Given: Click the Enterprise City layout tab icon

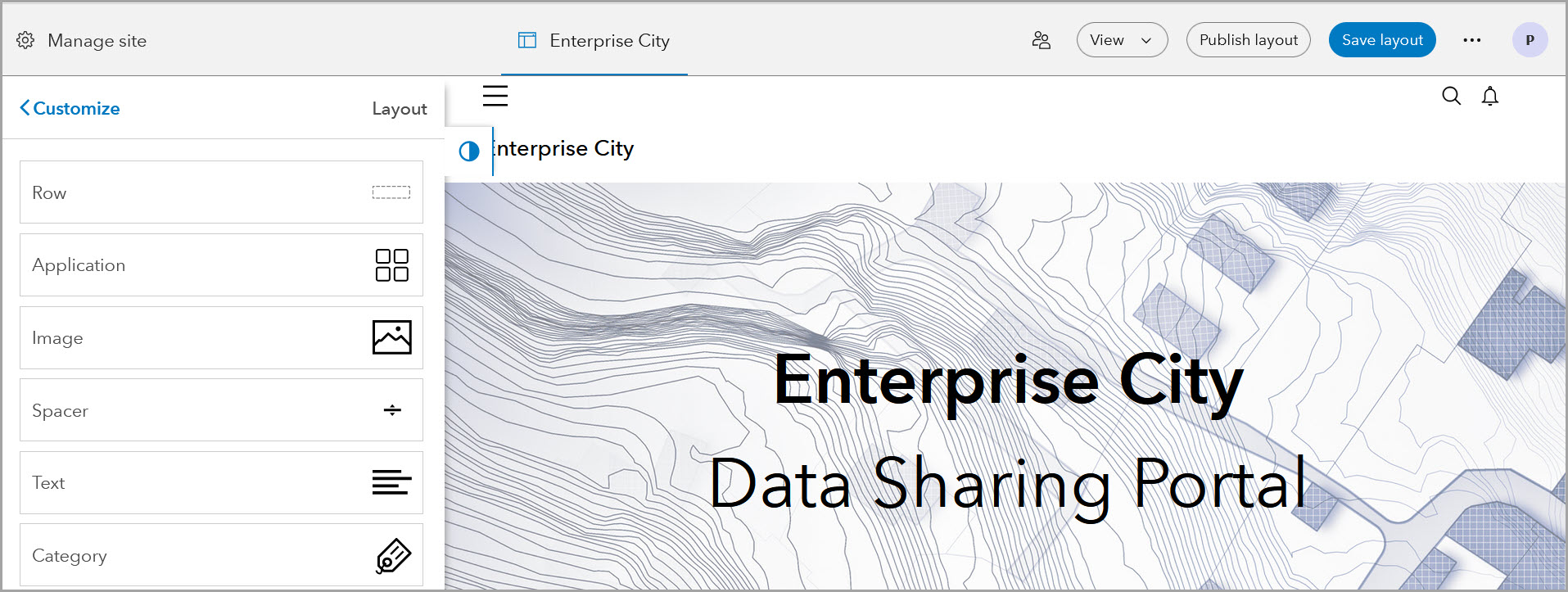Looking at the screenshot, I should tap(527, 40).
